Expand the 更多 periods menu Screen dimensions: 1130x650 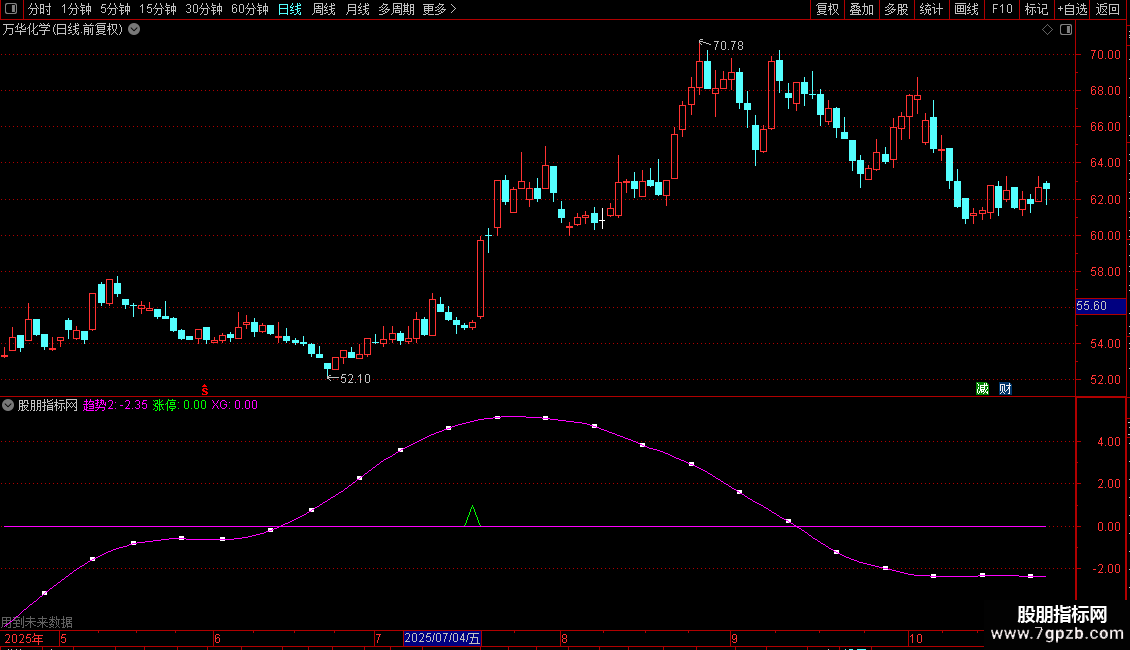click(440, 9)
